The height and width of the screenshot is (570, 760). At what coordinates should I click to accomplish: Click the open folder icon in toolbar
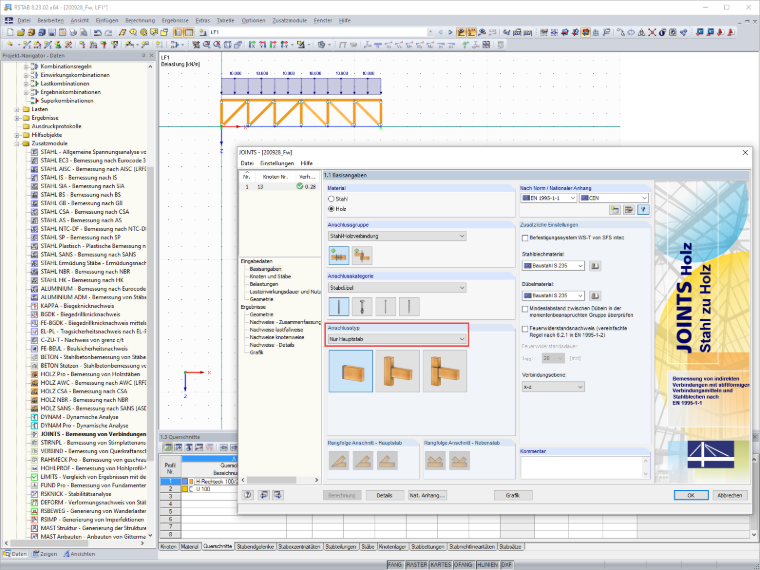tap(20, 32)
